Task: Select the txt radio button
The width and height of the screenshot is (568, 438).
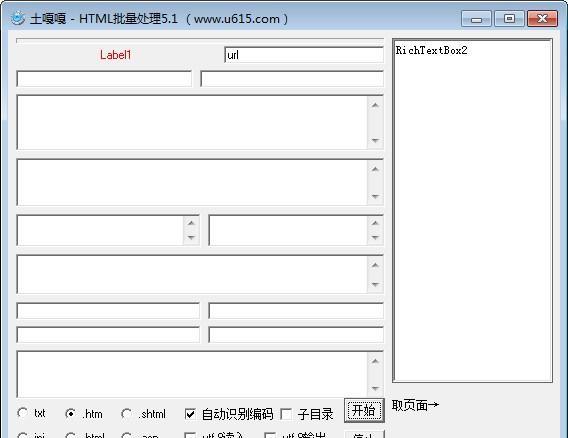Action: (x=22, y=413)
